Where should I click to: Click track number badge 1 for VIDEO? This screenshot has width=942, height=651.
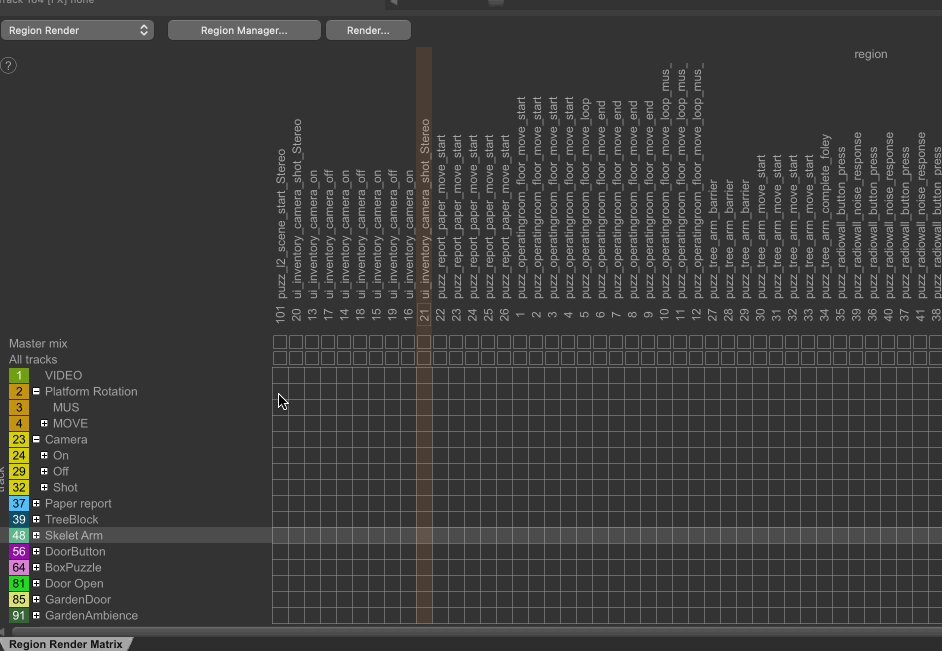19,375
